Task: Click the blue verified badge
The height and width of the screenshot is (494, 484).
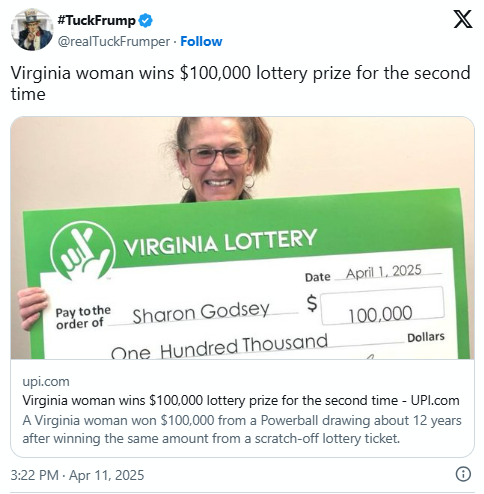Action: click(146, 21)
